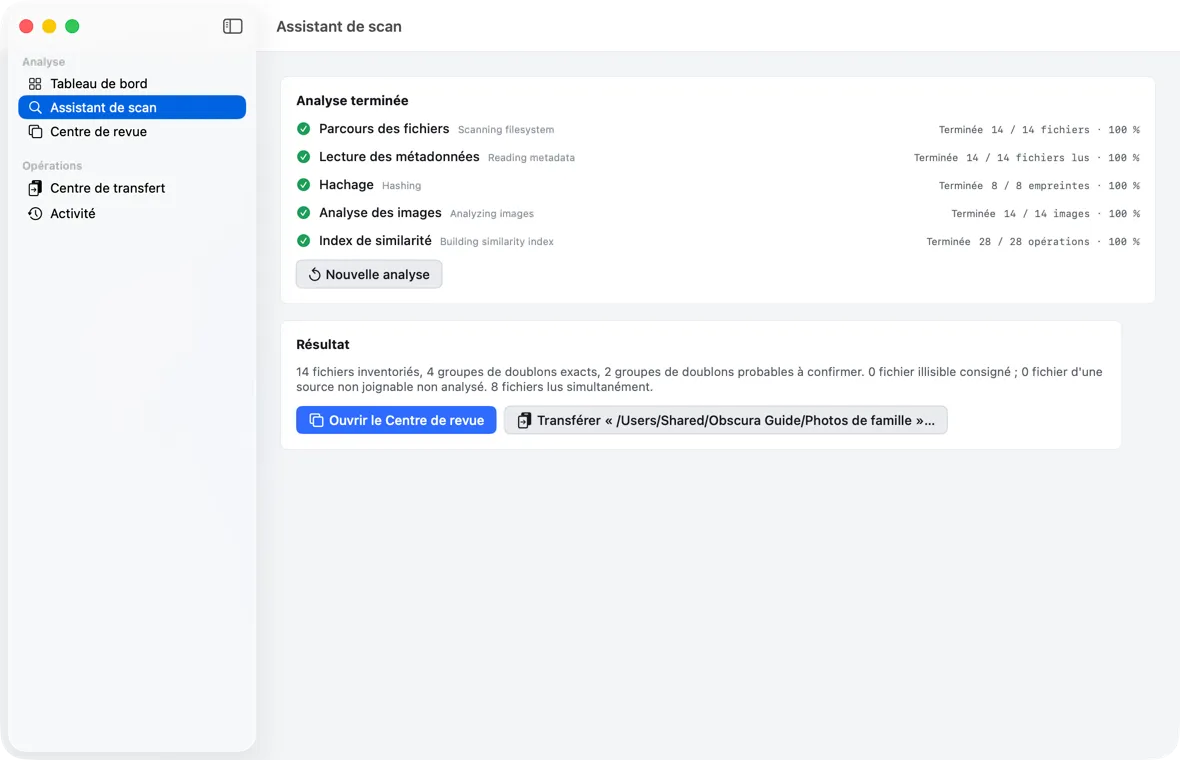Click the Centre de transfert icon
Image resolution: width=1180 pixels, height=760 pixels.
click(35, 188)
